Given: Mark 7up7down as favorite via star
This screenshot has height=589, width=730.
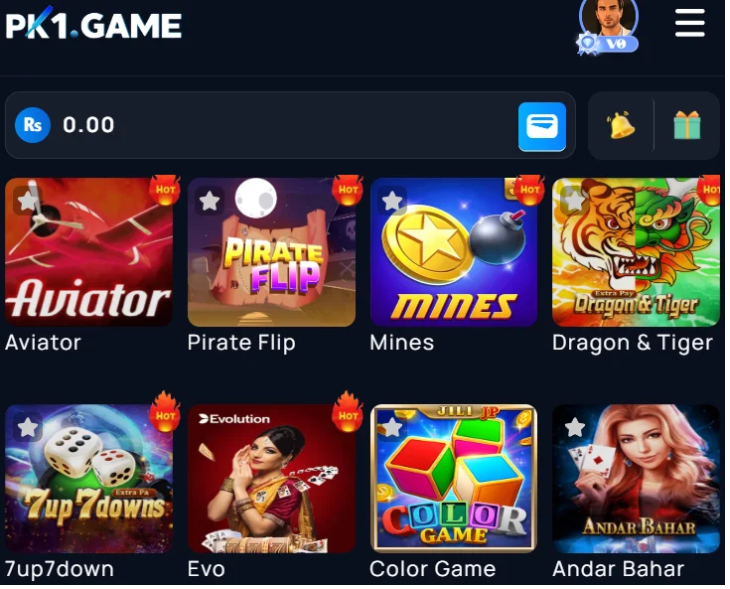Looking at the screenshot, I should [x=27, y=427].
